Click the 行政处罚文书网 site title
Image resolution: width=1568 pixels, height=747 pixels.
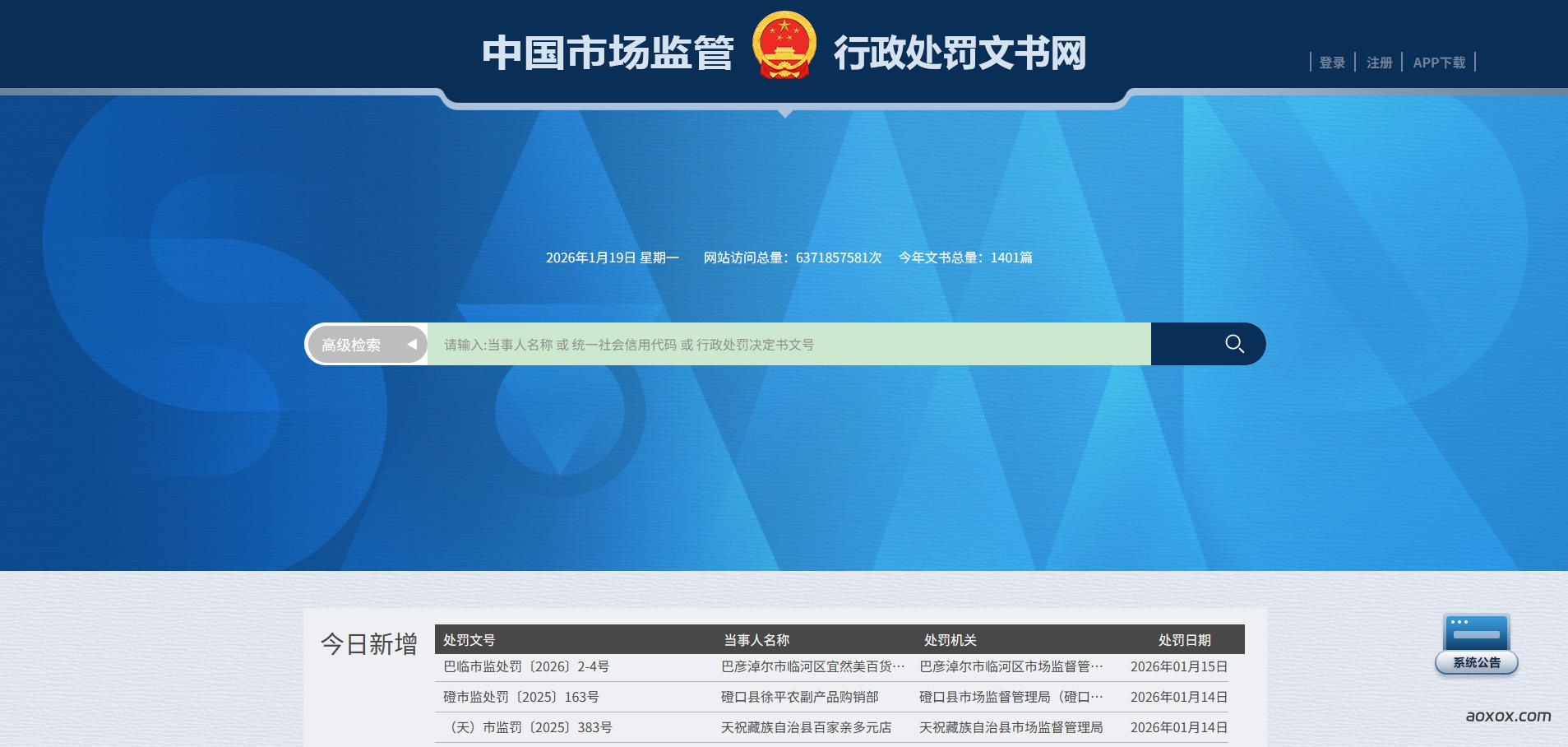[960, 53]
